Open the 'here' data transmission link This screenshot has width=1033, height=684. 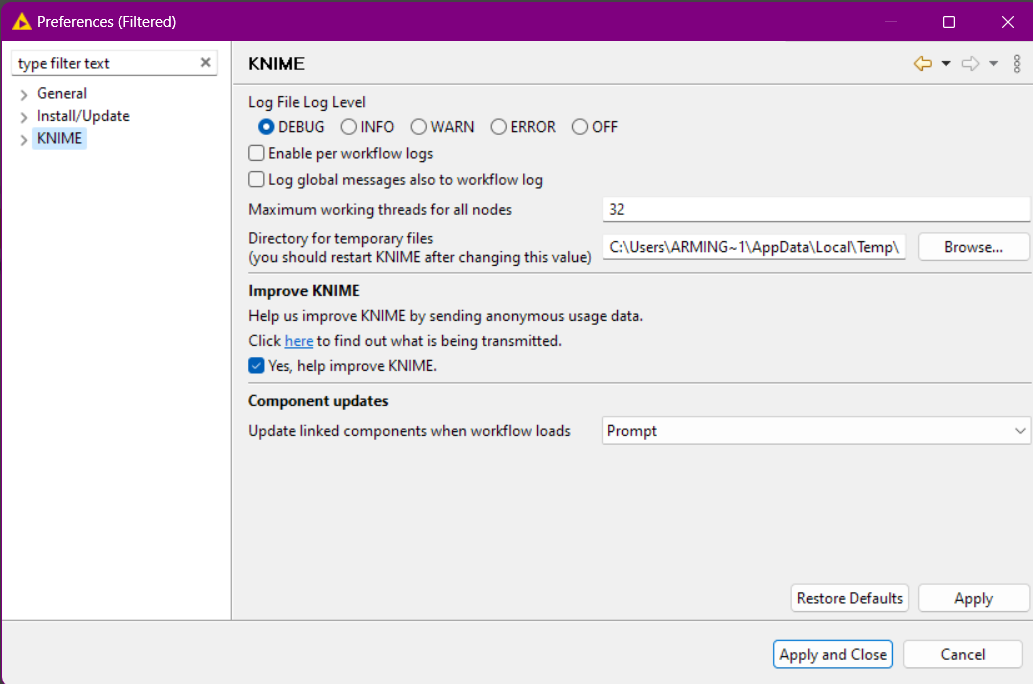(298, 341)
